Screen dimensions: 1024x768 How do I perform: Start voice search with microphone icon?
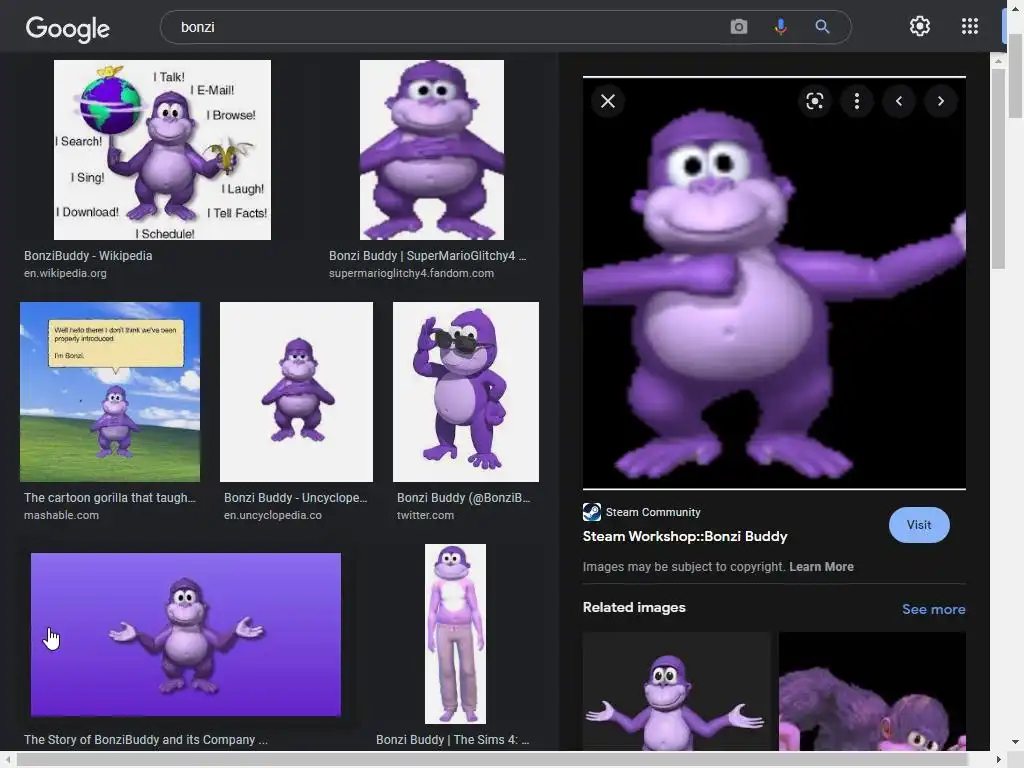pyautogui.click(x=780, y=27)
